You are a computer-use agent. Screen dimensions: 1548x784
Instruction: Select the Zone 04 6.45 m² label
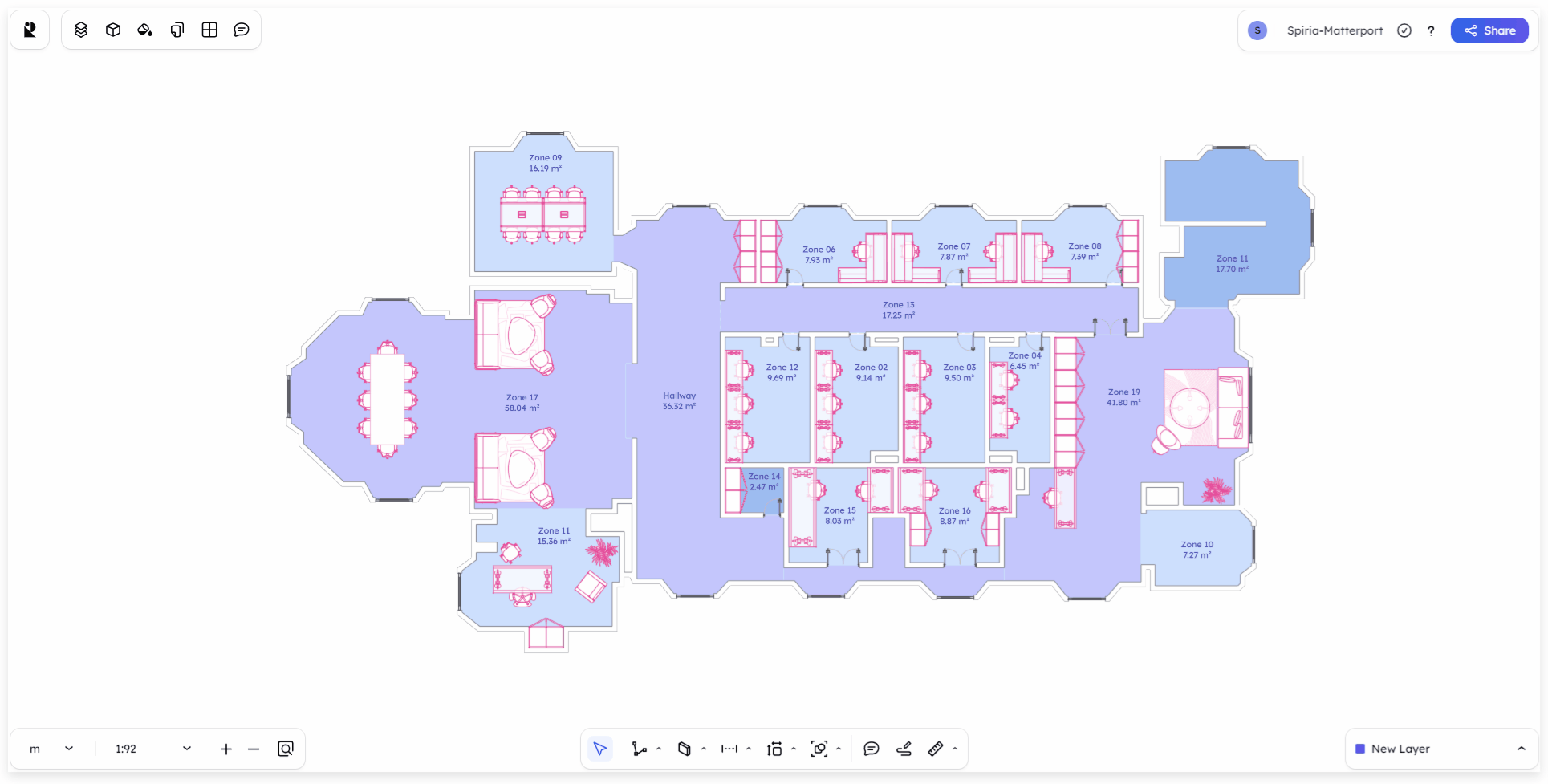point(1025,361)
